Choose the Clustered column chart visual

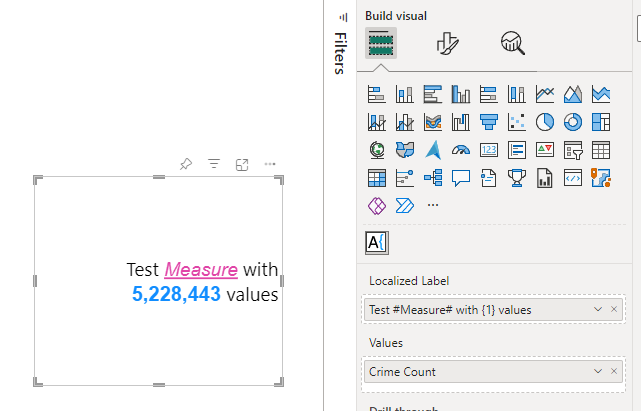[x=461, y=94]
